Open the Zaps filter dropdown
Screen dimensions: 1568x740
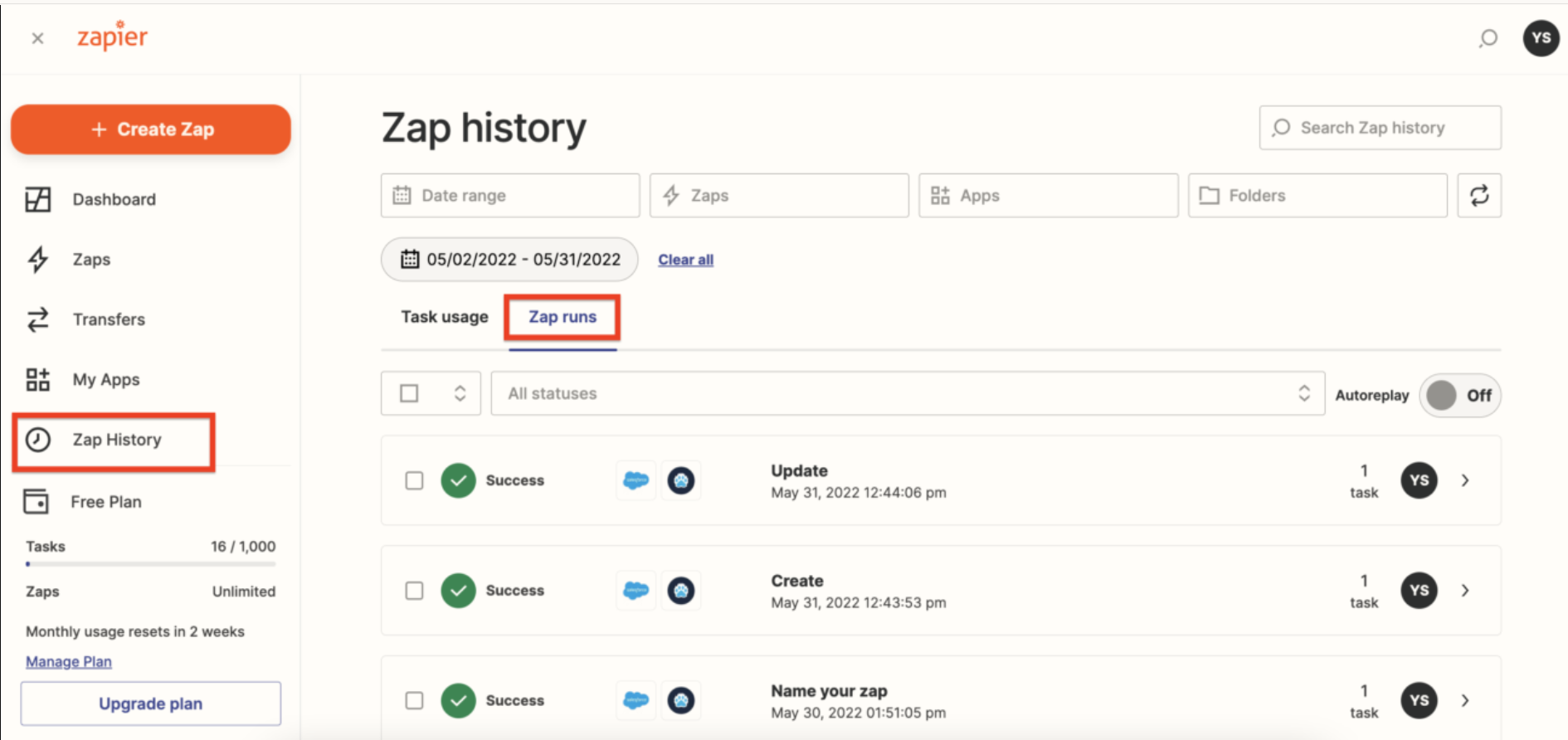point(779,196)
